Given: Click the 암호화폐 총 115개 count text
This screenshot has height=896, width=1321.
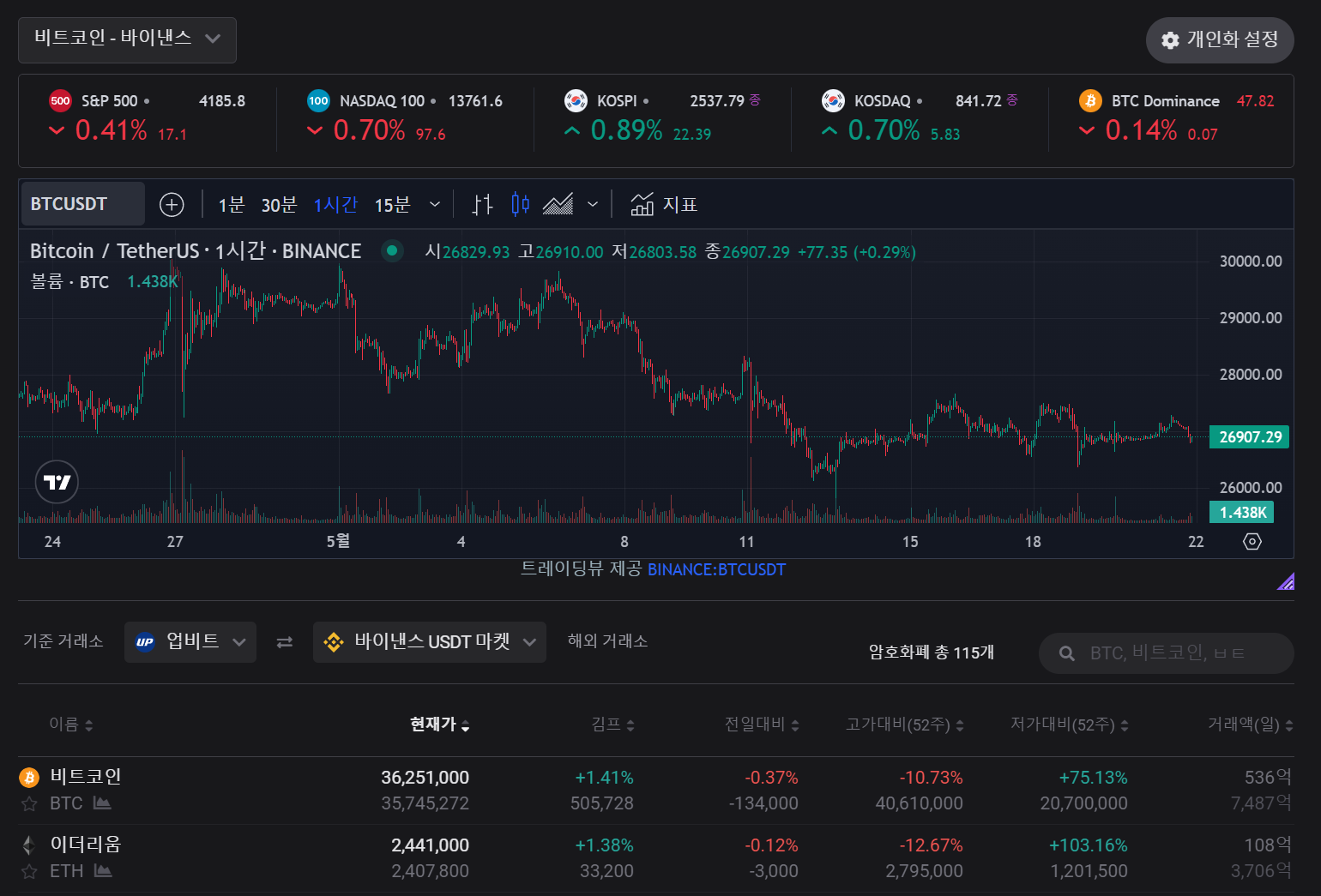Looking at the screenshot, I should pyautogui.click(x=932, y=652).
